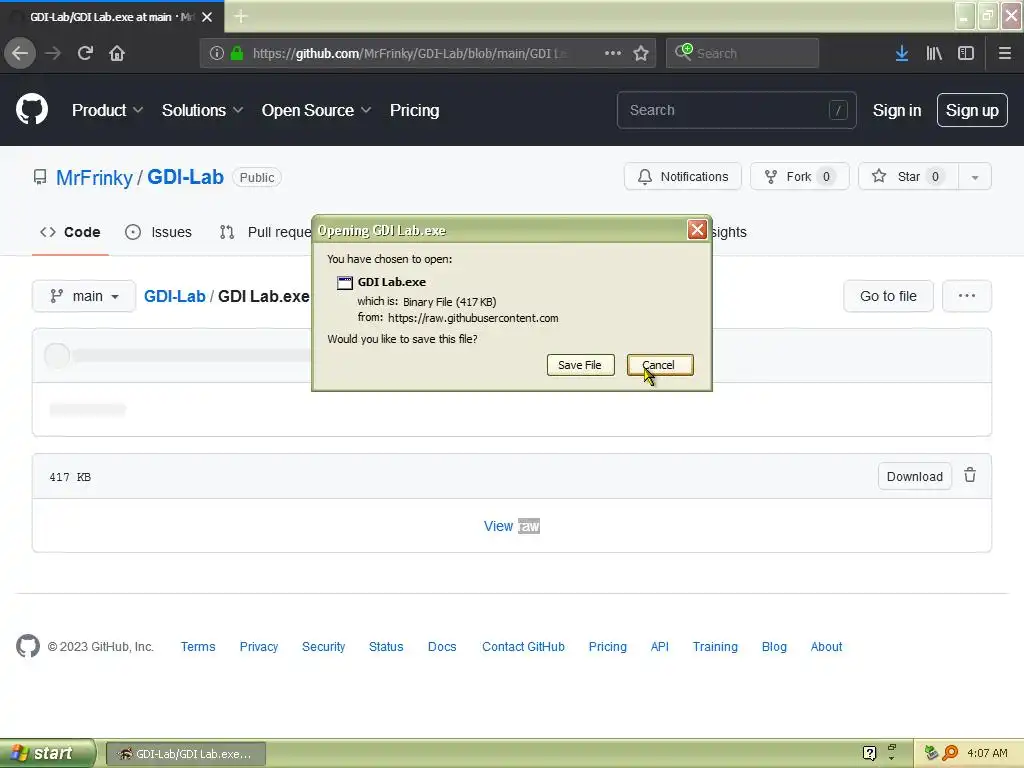This screenshot has height=768, width=1024.
Task: Open the GDI-Lab repository title link
Action: click(185, 177)
